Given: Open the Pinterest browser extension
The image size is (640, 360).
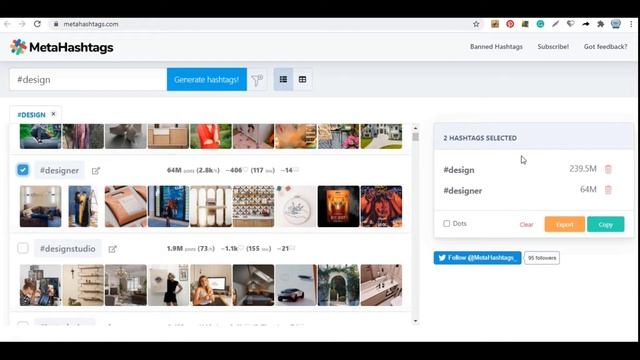Looking at the screenshot, I should coord(510,24).
